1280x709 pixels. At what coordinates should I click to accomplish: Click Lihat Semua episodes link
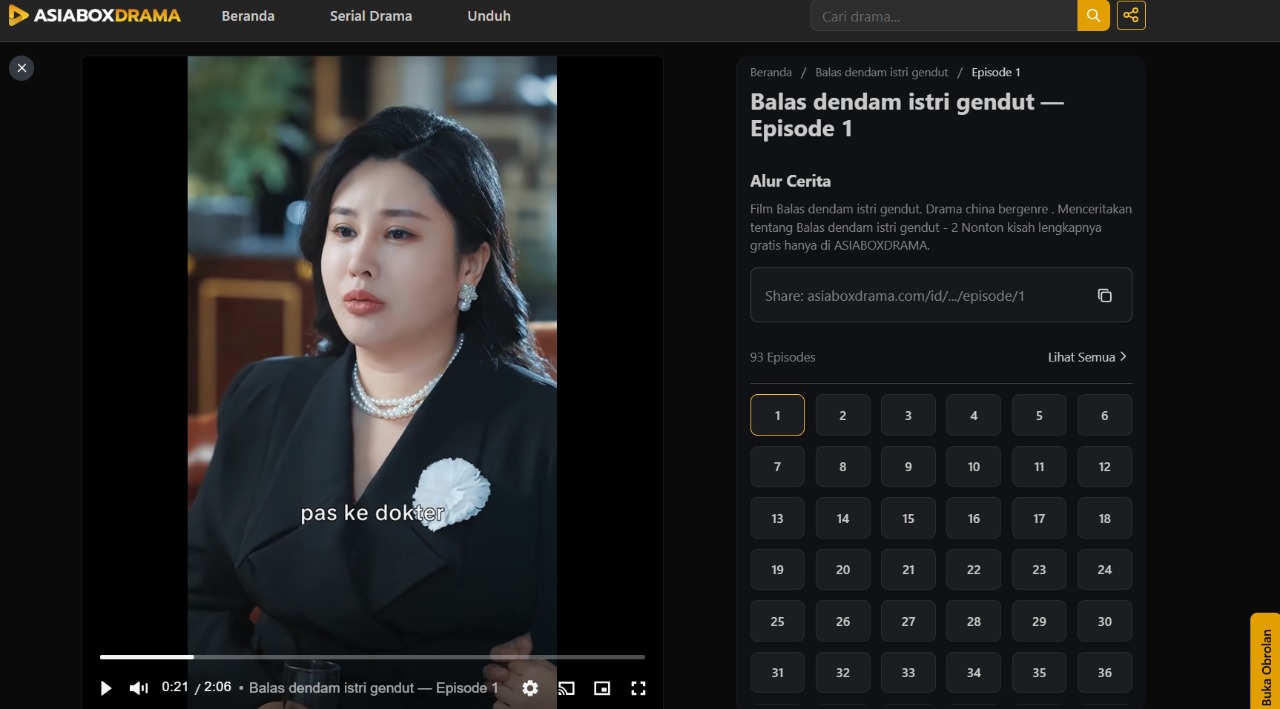click(1088, 357)
